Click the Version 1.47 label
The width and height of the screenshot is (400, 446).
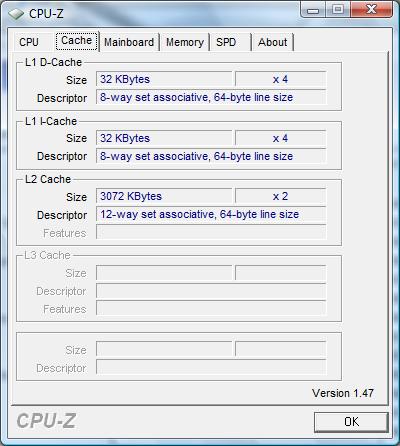[343, 393]
